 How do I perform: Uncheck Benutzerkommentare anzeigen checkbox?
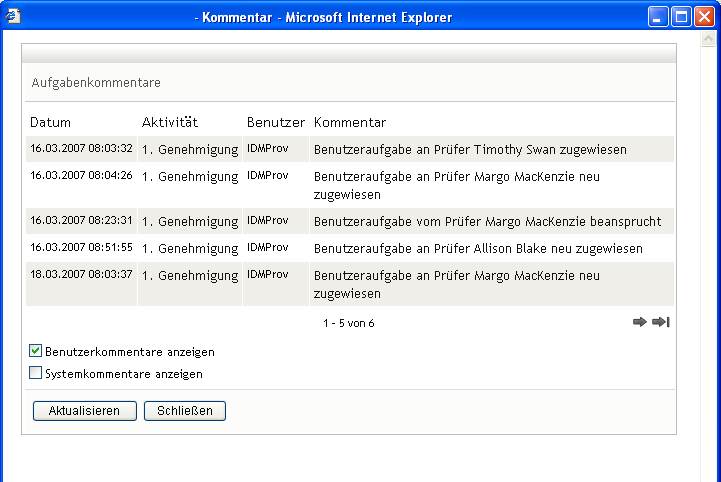point(35,351)
